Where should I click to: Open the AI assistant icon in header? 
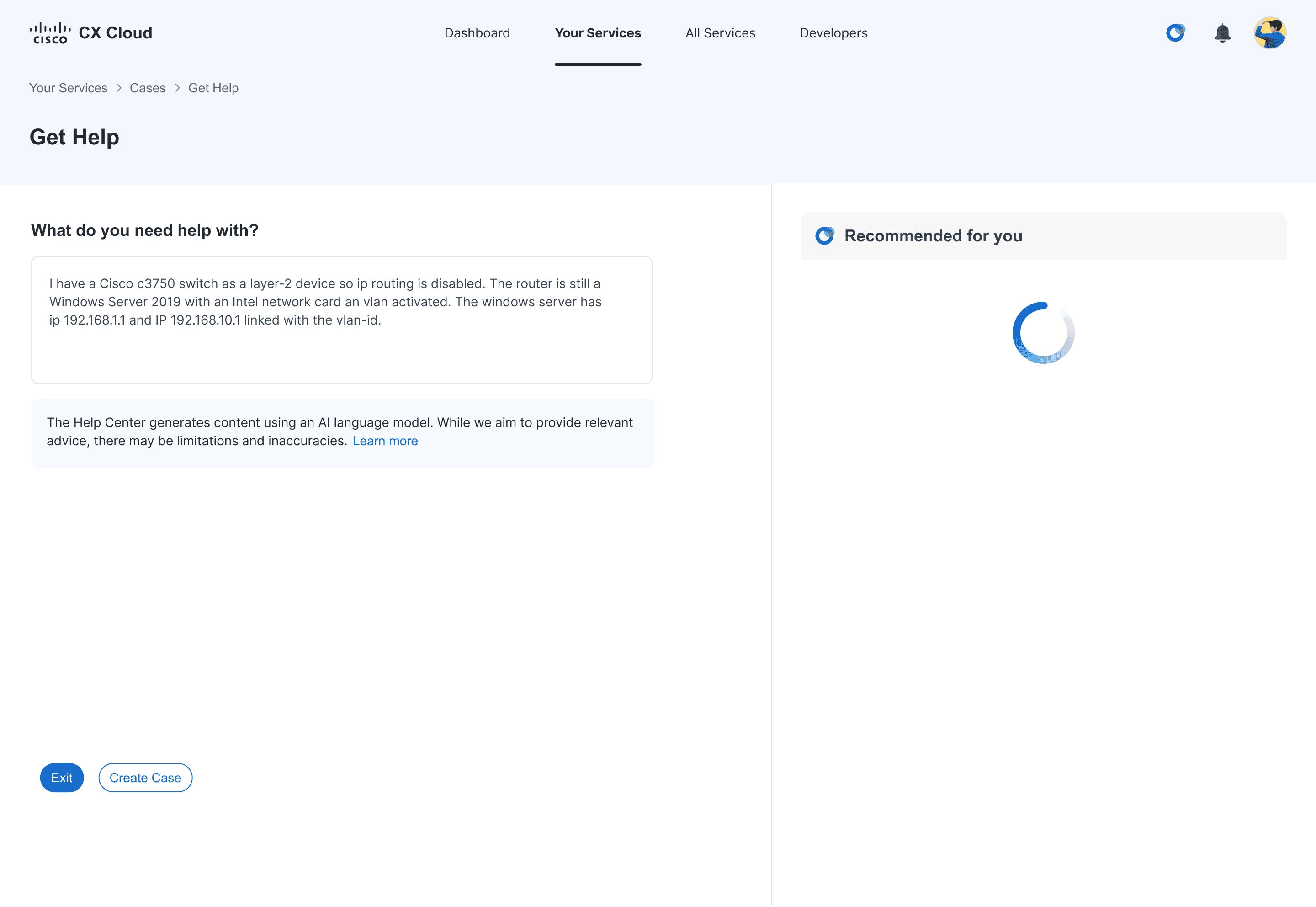coord(1175,33)
